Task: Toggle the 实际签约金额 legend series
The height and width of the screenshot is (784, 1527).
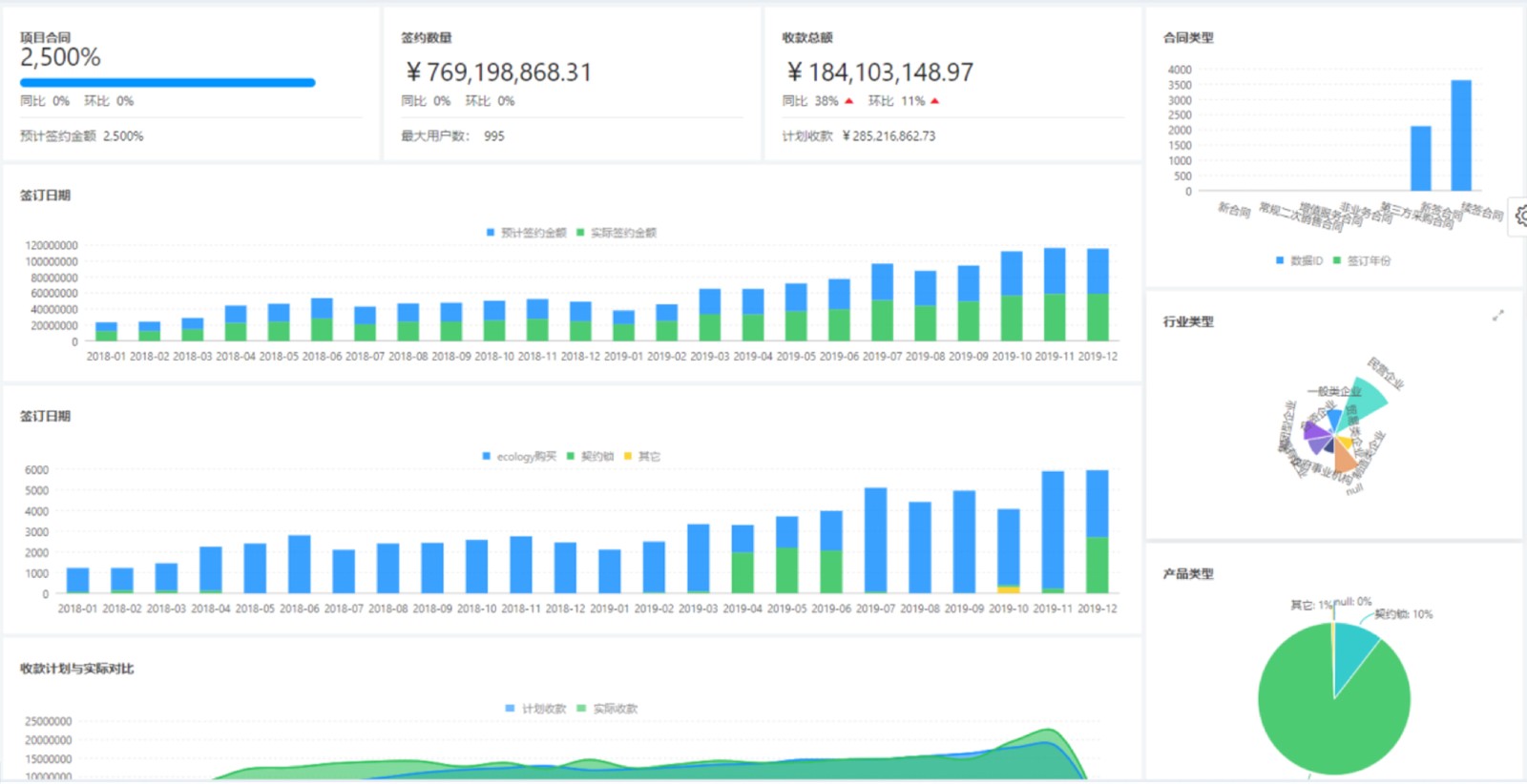Action: pos(616,232)
